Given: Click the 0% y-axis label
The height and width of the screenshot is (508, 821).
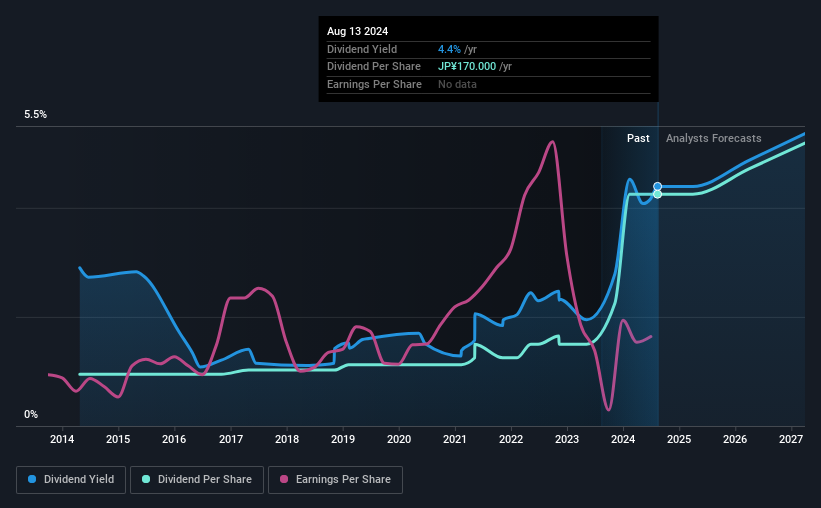Looking at the screenshot, I should click(x=31, y=414).
